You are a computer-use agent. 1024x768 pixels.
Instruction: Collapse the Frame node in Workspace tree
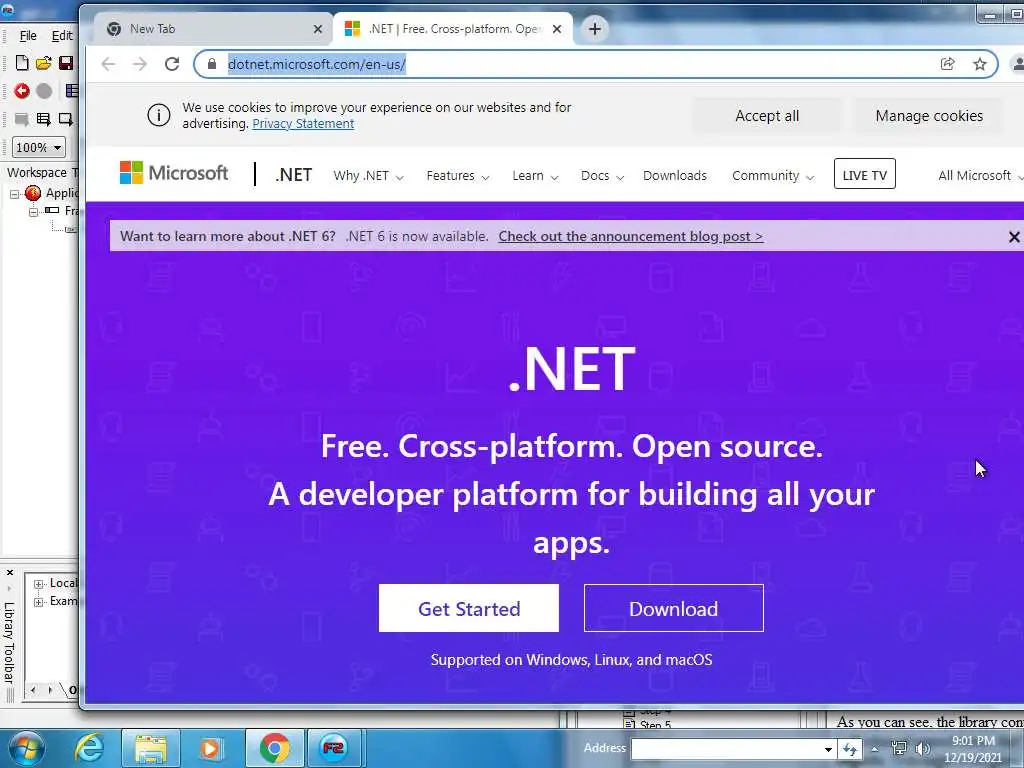click(x=33, y=211)
